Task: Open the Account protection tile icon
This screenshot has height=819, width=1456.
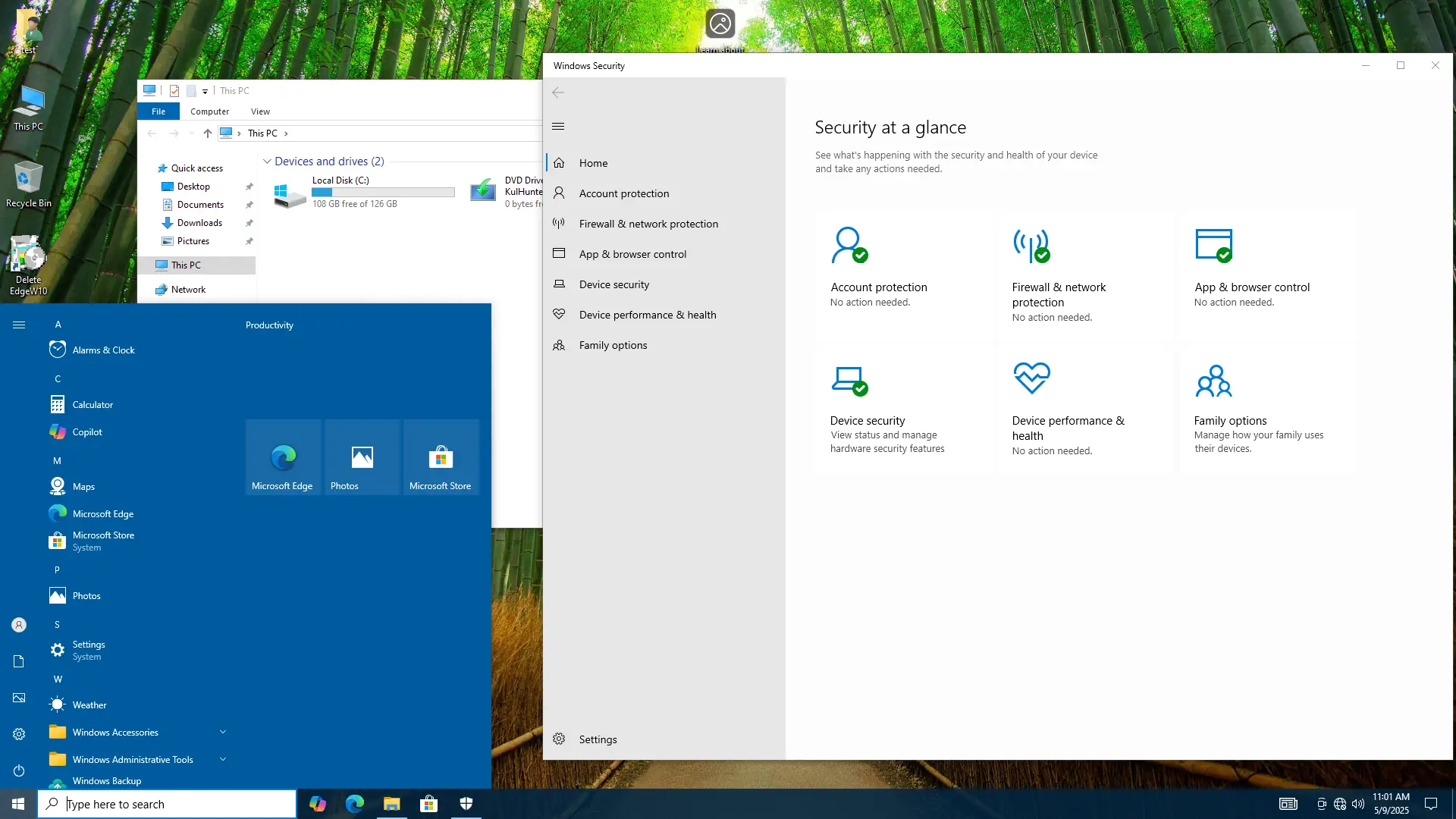Action: pos(849,246)
